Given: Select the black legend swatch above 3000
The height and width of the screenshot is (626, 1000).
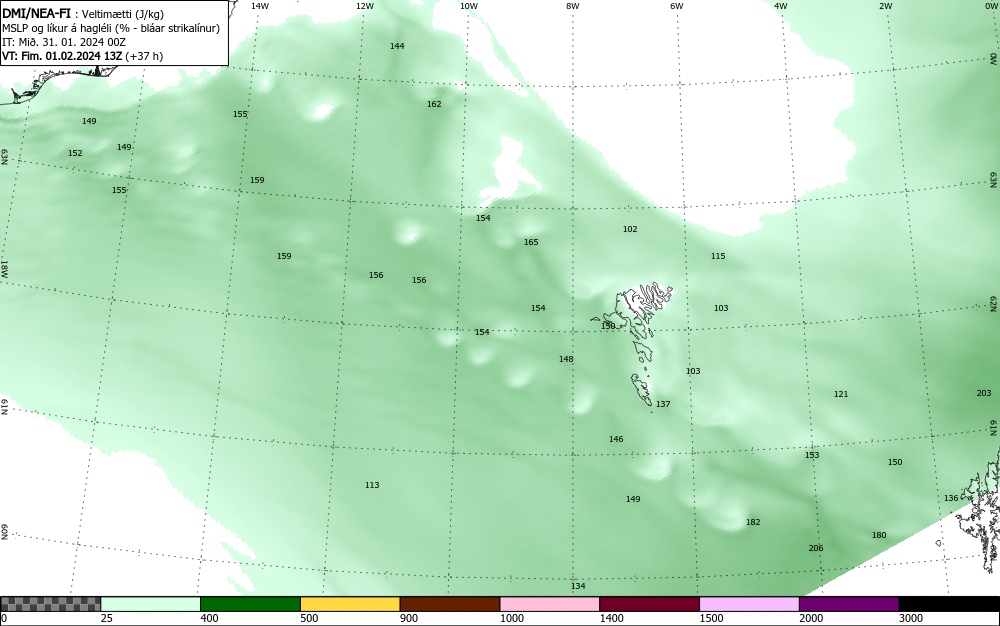Looking at the screenshot, I should coord(949,604).
